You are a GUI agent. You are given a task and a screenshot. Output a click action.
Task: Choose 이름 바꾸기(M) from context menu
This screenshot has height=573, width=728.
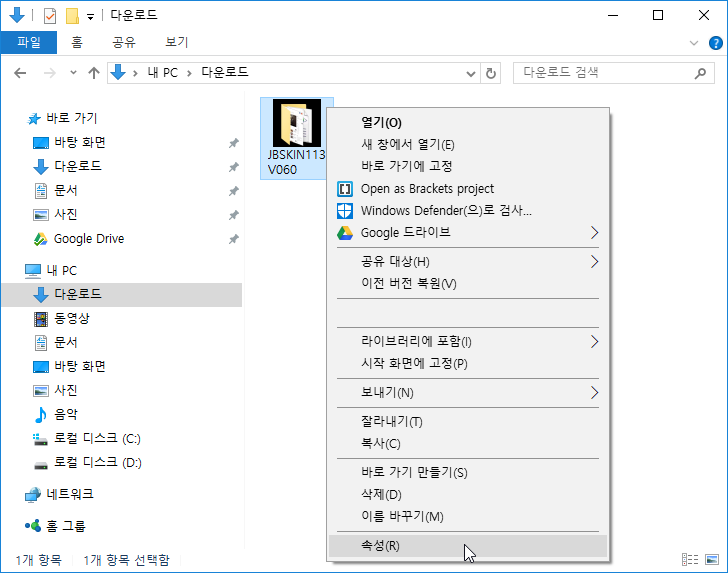pyautogui.click(x=468, y=517)
